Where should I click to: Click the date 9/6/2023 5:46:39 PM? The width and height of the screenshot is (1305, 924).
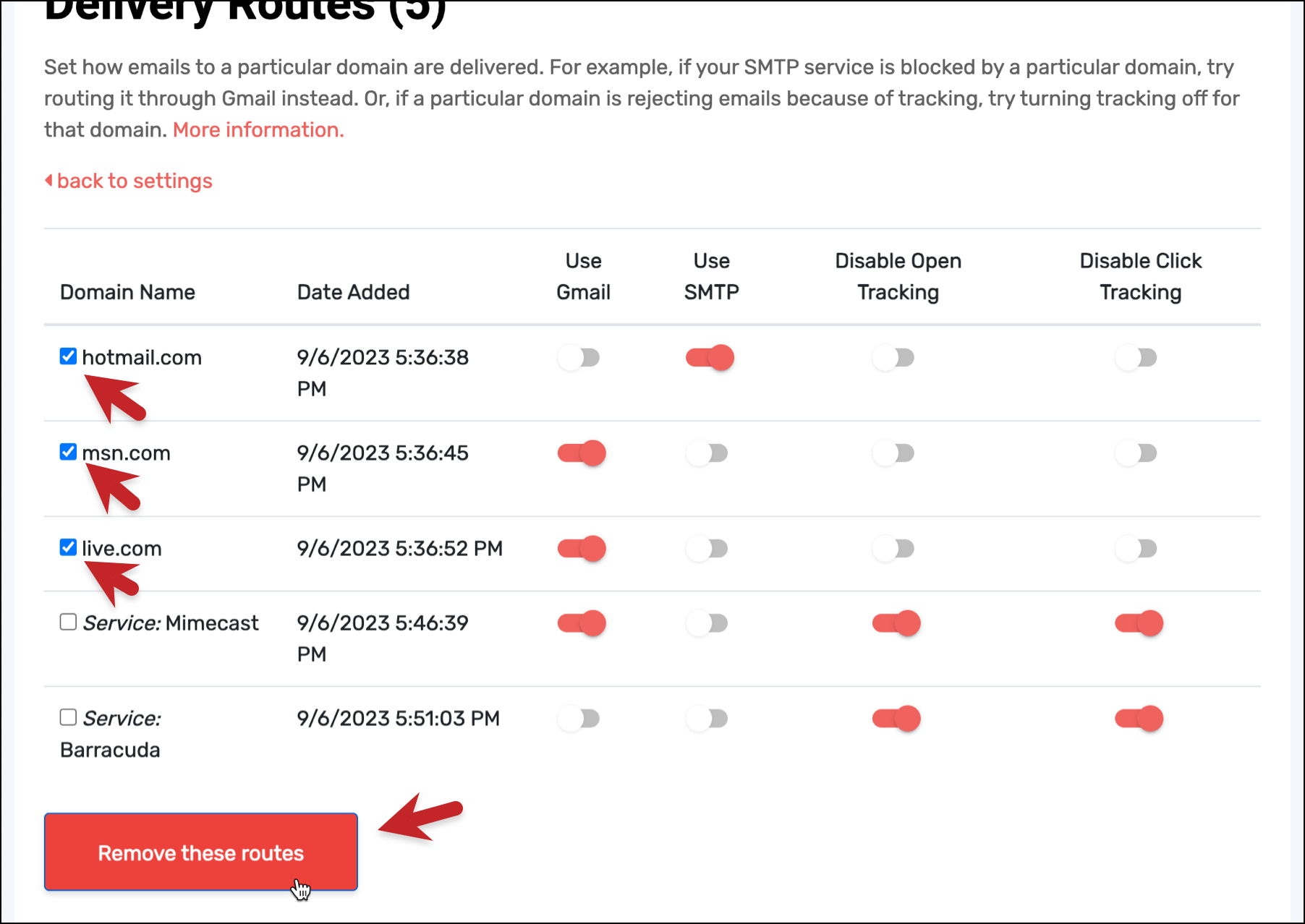[383, 638]
